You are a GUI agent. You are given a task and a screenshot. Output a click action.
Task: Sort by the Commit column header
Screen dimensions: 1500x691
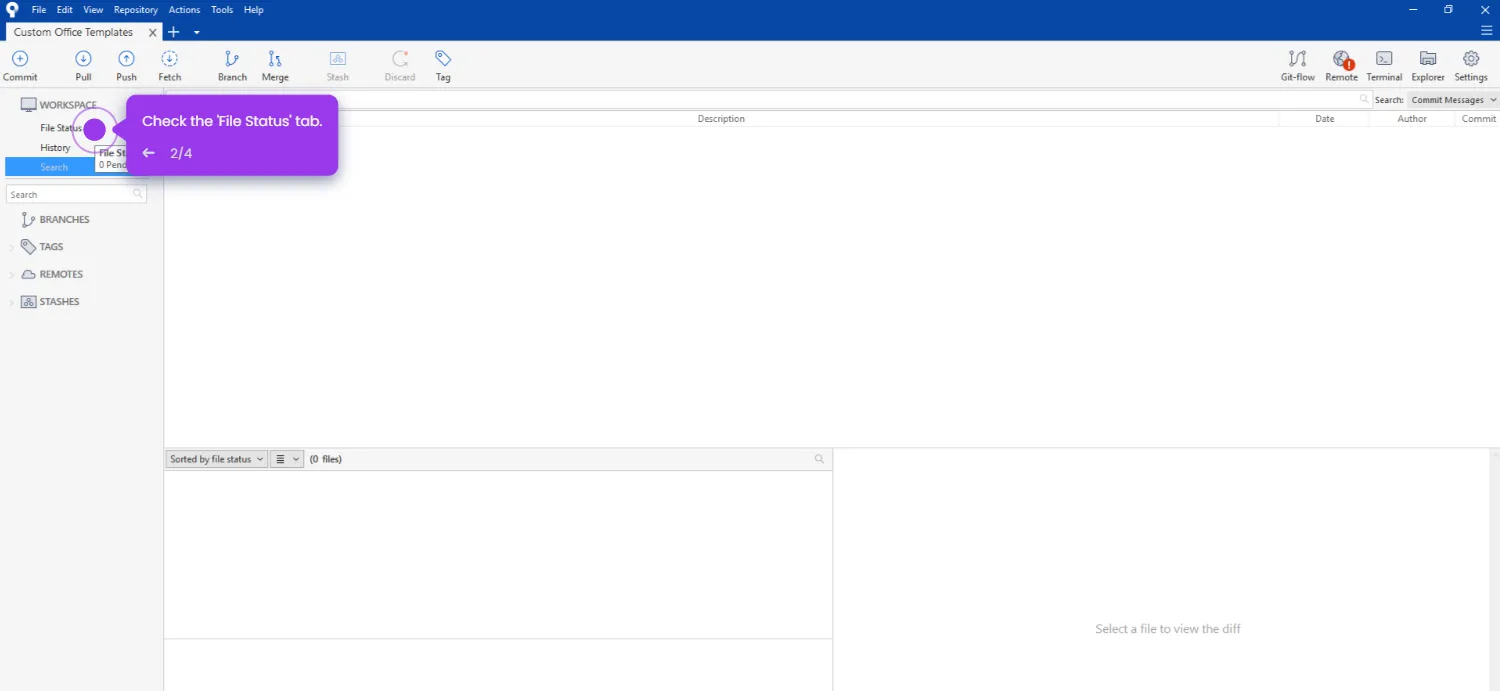(x=1478, y=119)
